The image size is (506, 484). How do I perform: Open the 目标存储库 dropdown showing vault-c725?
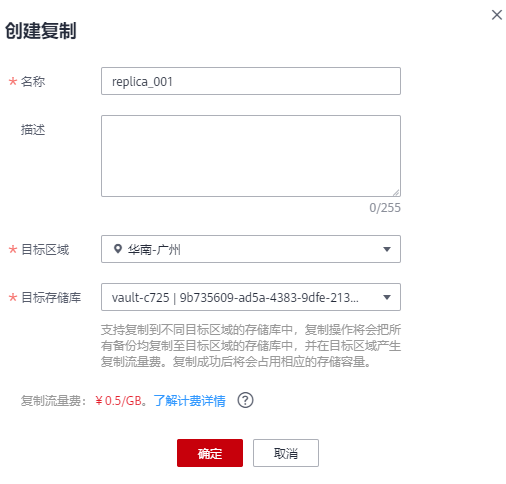click(251, 297)
